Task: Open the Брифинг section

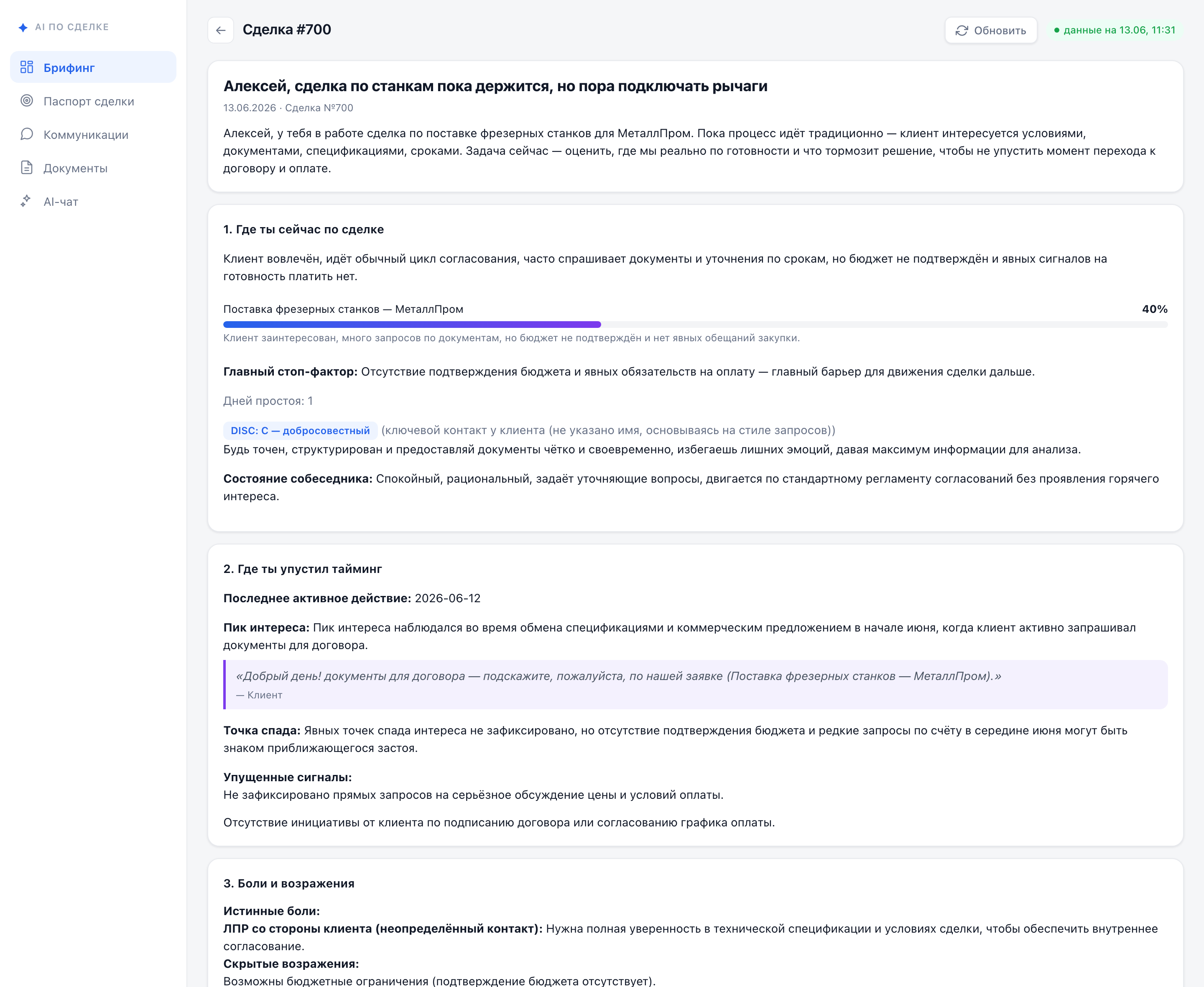Action: [93, 67]
